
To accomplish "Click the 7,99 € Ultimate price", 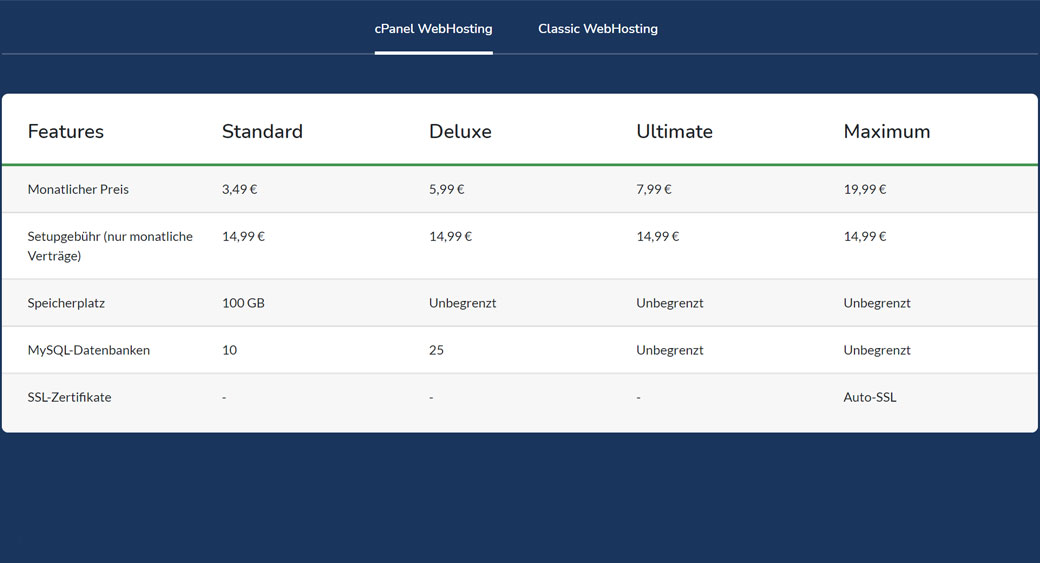I will click(x=654, y=189).
